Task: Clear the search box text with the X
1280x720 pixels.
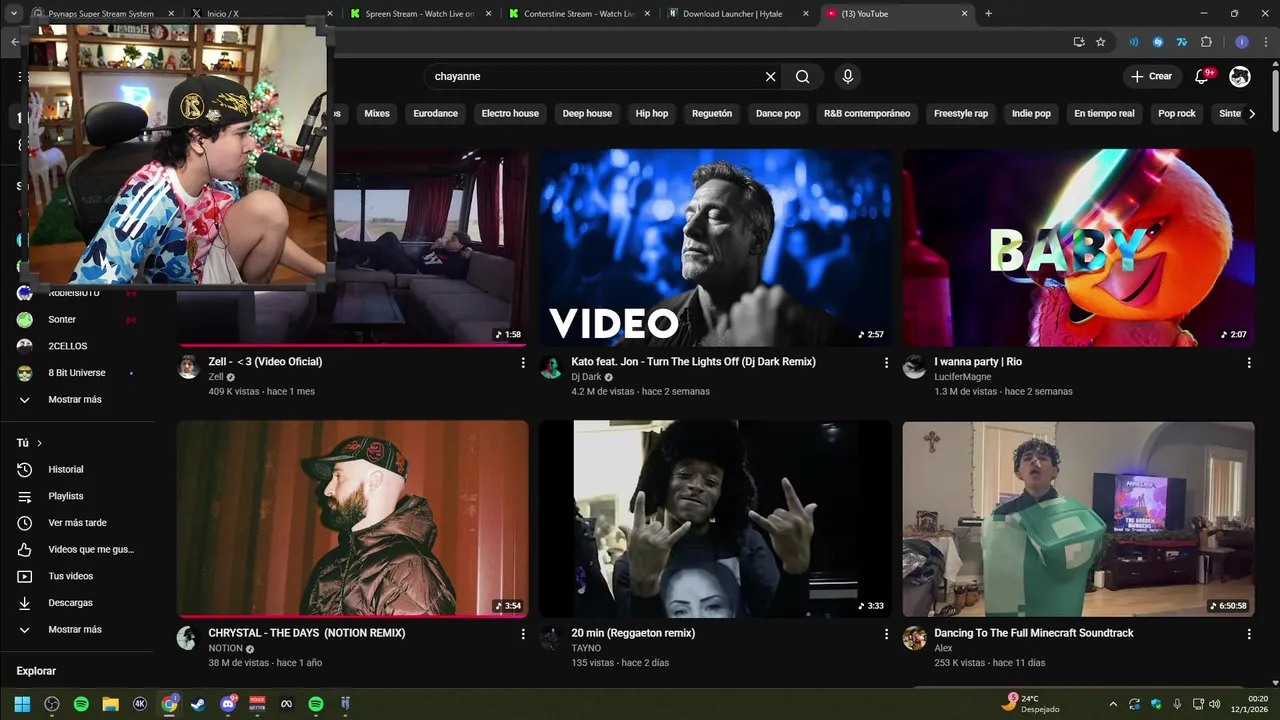Action: [x=771, y=77]
